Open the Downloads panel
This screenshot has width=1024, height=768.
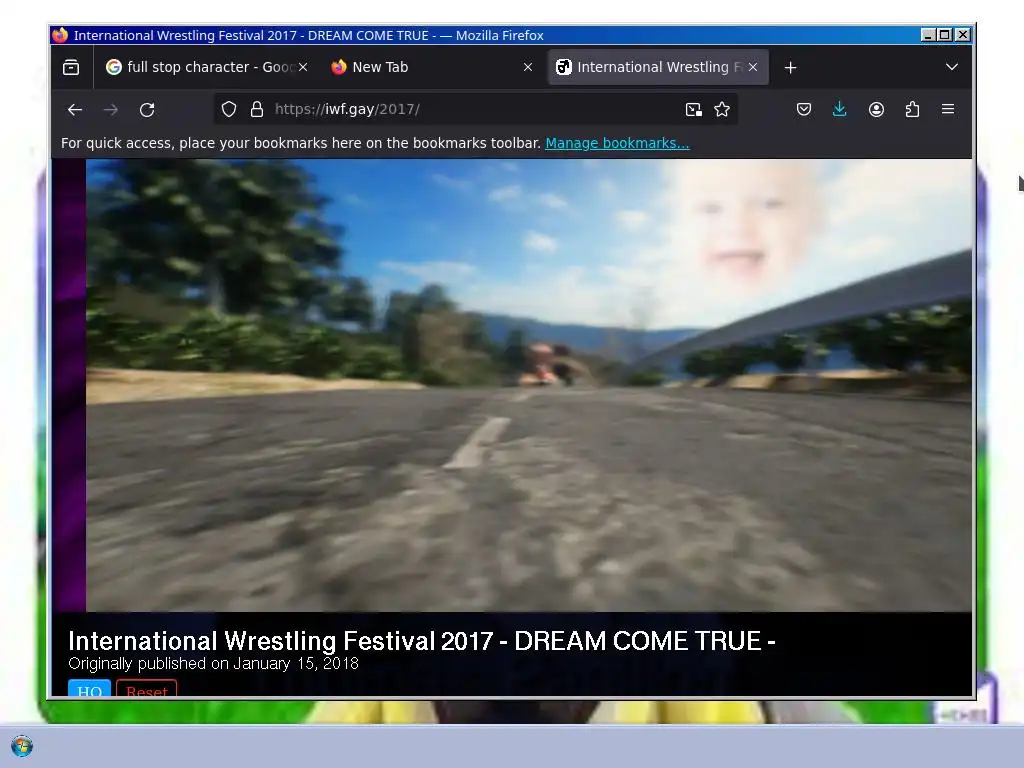tap(840, 109)
